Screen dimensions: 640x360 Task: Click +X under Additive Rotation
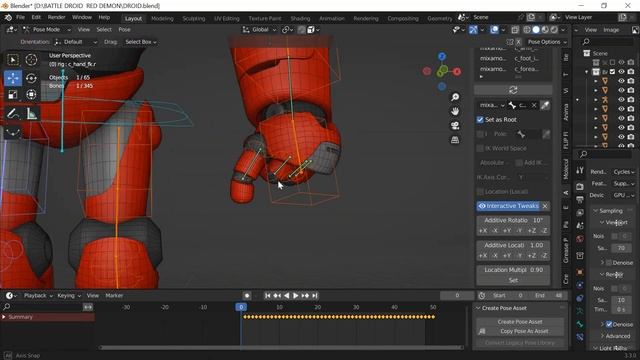(483, 231)
